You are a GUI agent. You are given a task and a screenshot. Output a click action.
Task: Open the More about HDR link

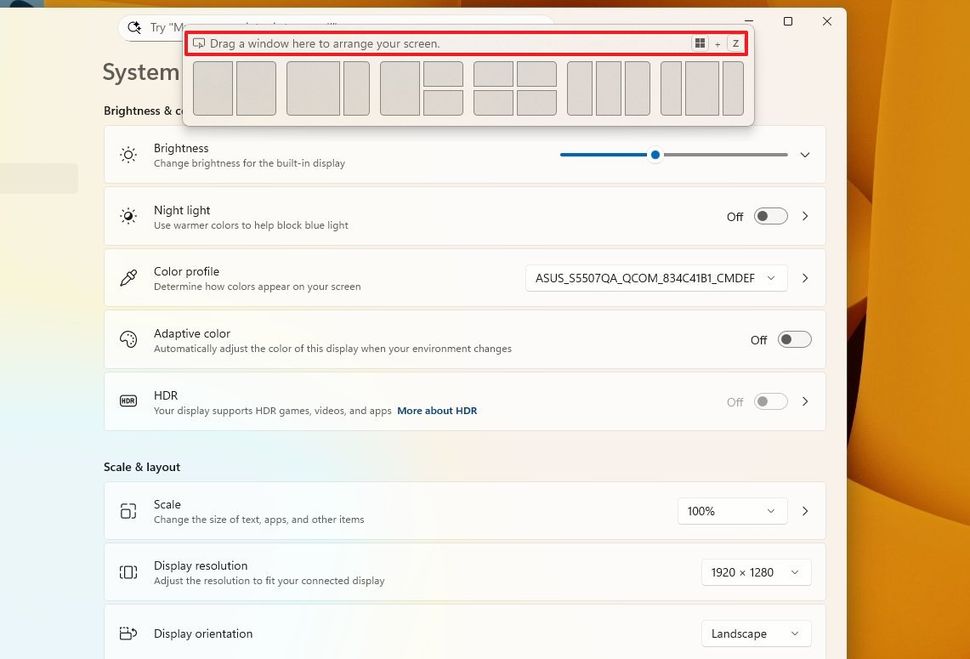point(437,411)
